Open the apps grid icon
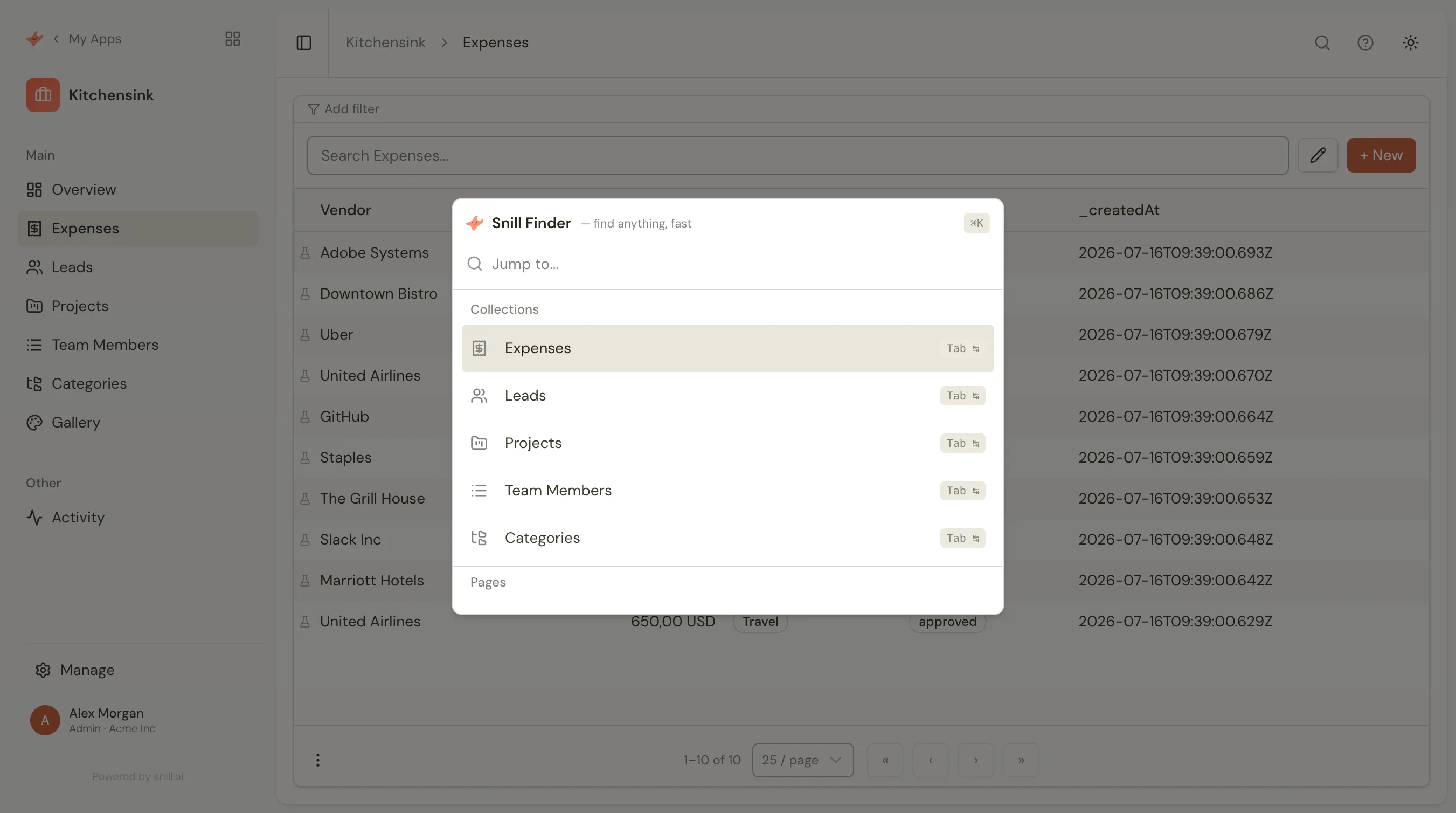The height and width of the screenshot is (813, 1456). pos(232,38)
